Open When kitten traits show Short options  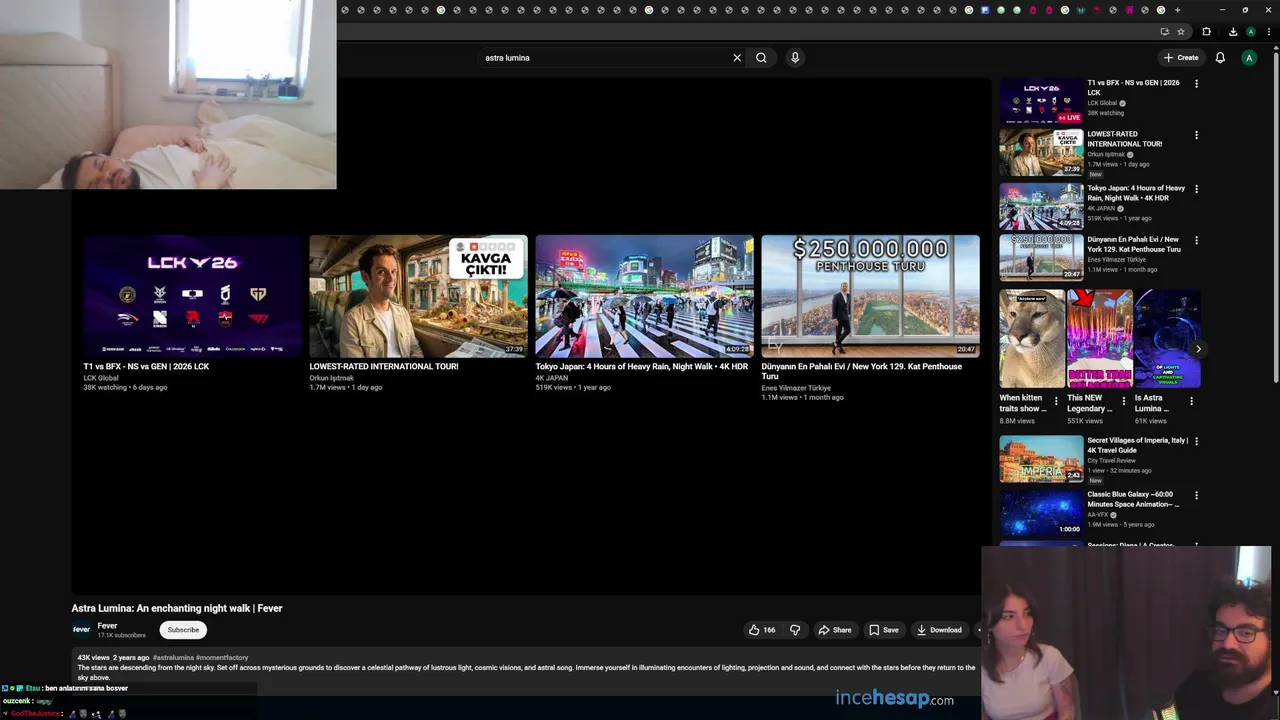coord(1056,401)
